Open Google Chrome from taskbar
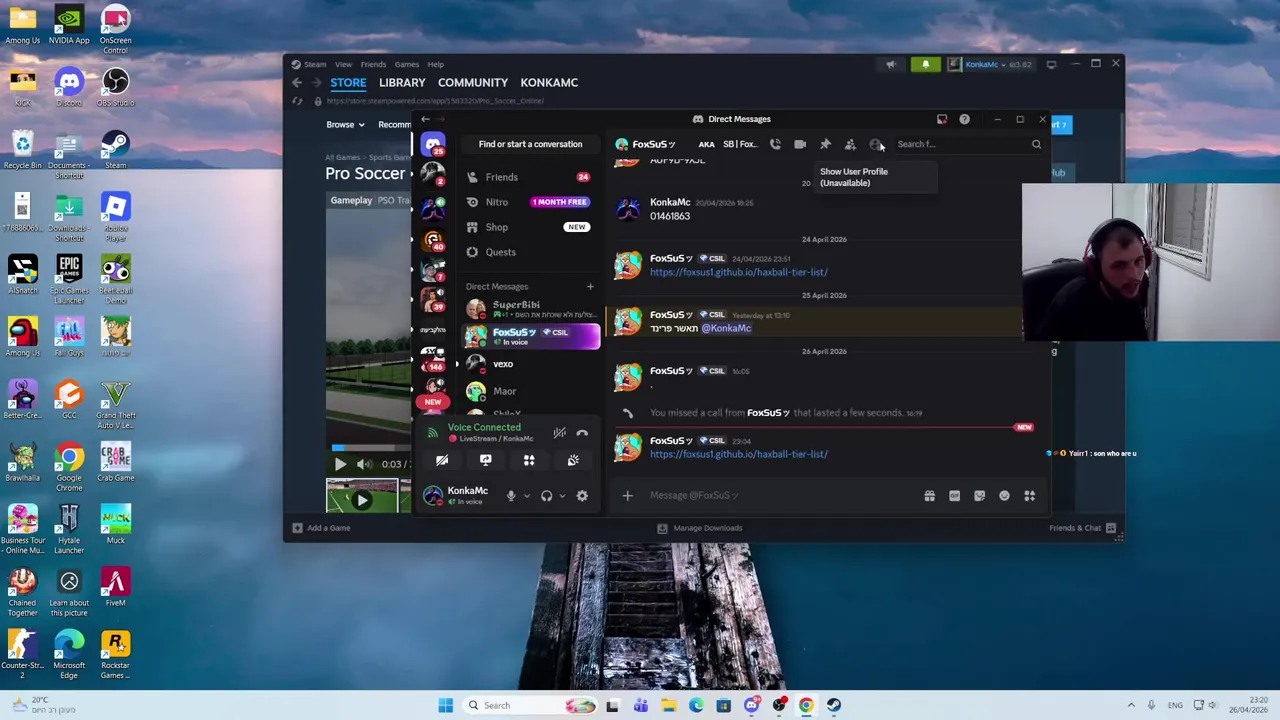This screenshot has height=720, width=1280. (806, 705)
